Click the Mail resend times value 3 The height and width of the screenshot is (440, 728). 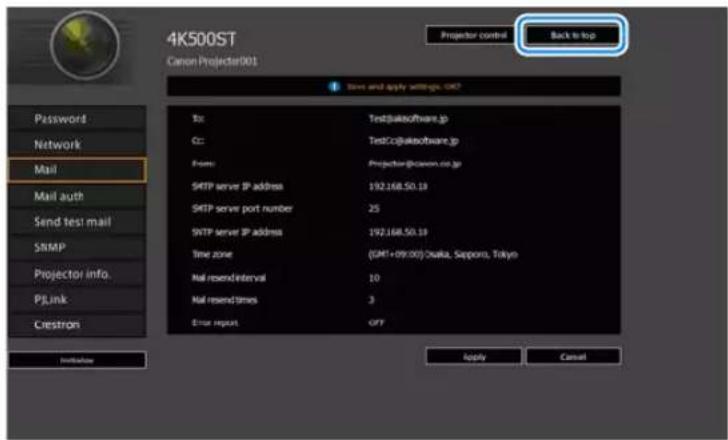click(x=371, y=300)
